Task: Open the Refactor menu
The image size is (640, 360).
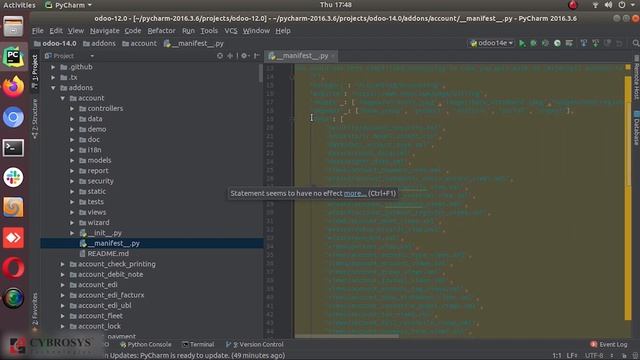Action: click(161, 31)
